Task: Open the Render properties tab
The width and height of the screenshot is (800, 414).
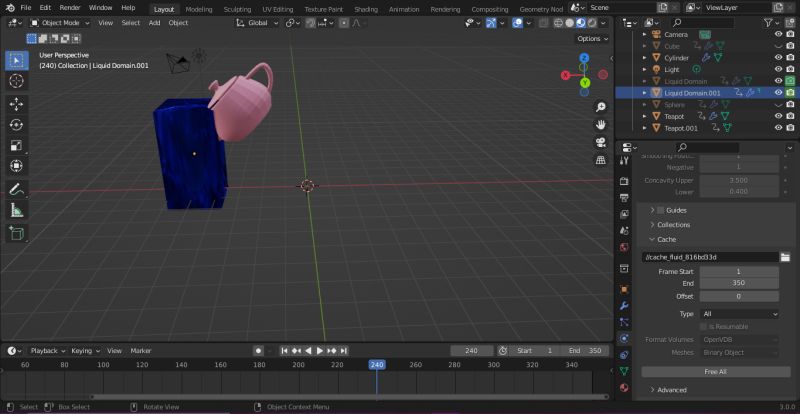Action: point(624,181)
